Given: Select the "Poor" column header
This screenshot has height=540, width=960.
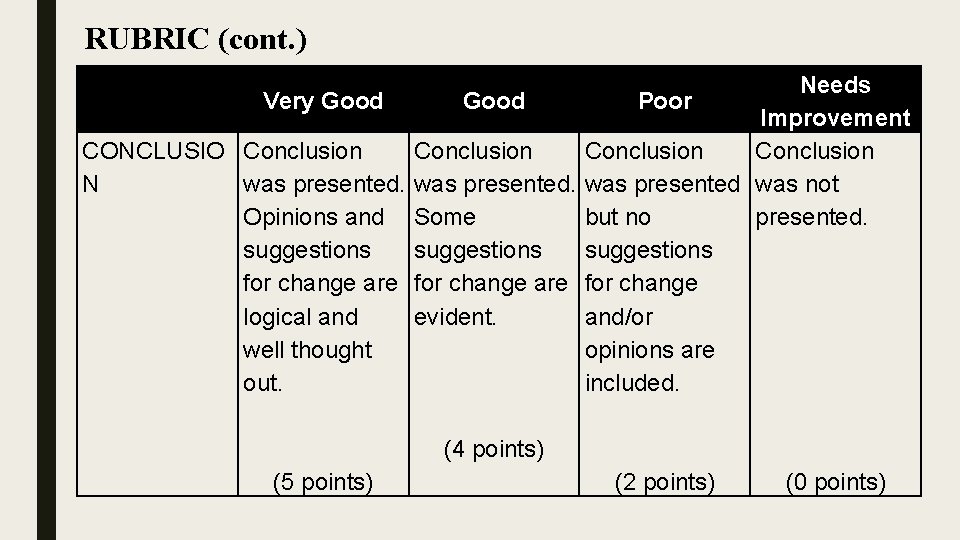Looking at the screenshot, I should (665, 101).
